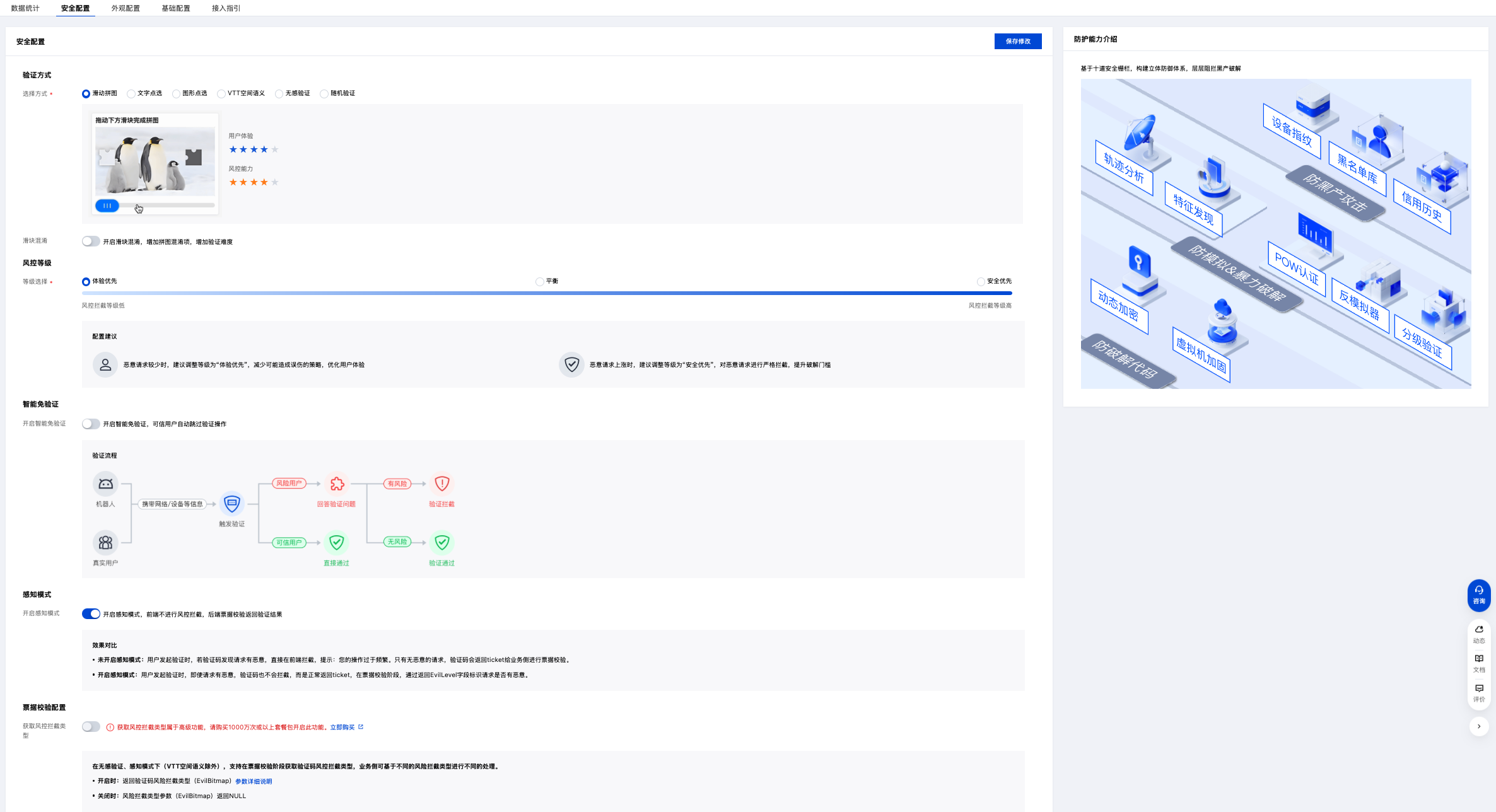Viewport: 1496px width, 812px height.
Task: Open the 咨询 support floating button
Action: pyautogui.click(x=1478, y=594)
